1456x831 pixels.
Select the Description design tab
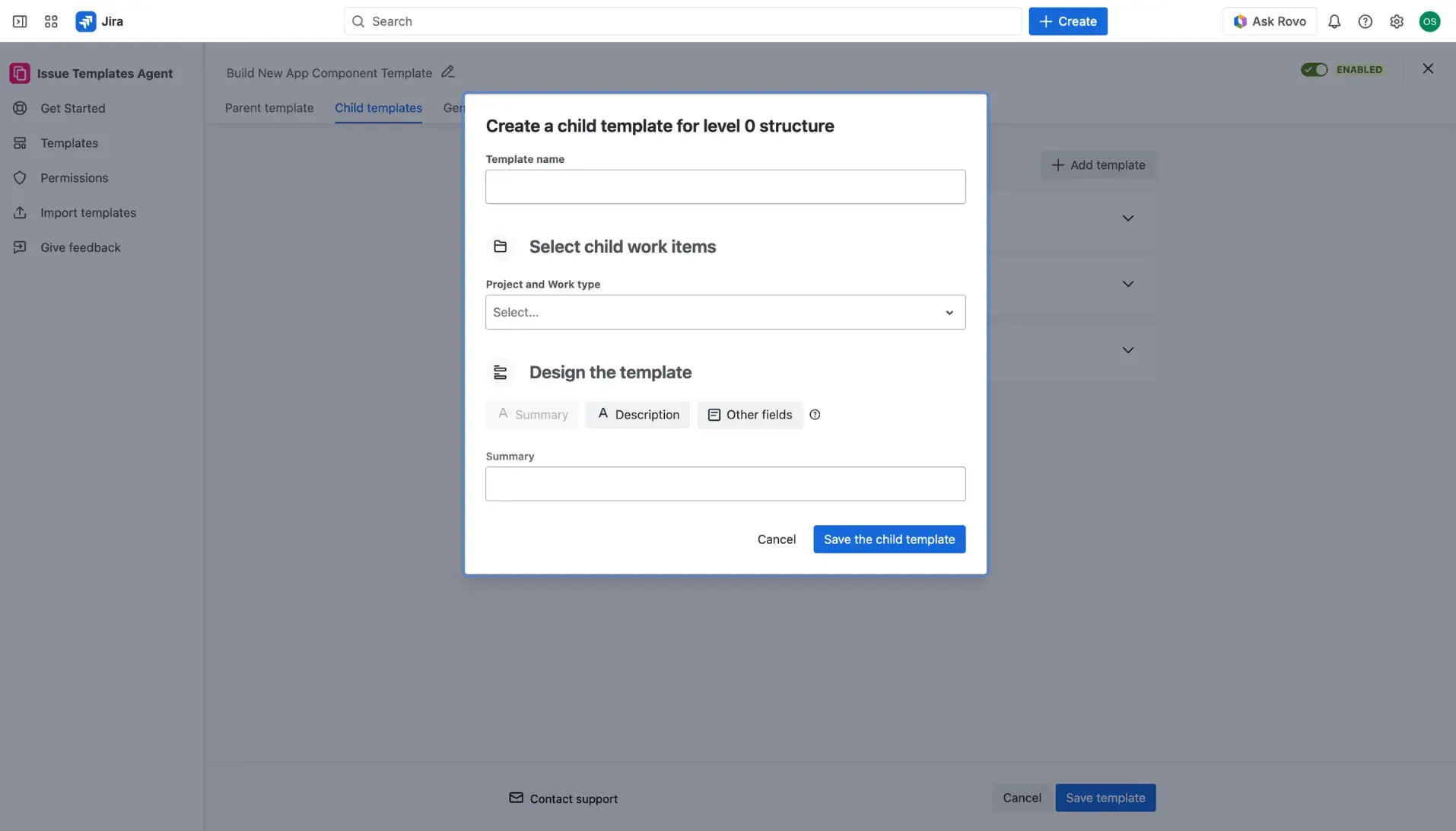coord(637,414)
